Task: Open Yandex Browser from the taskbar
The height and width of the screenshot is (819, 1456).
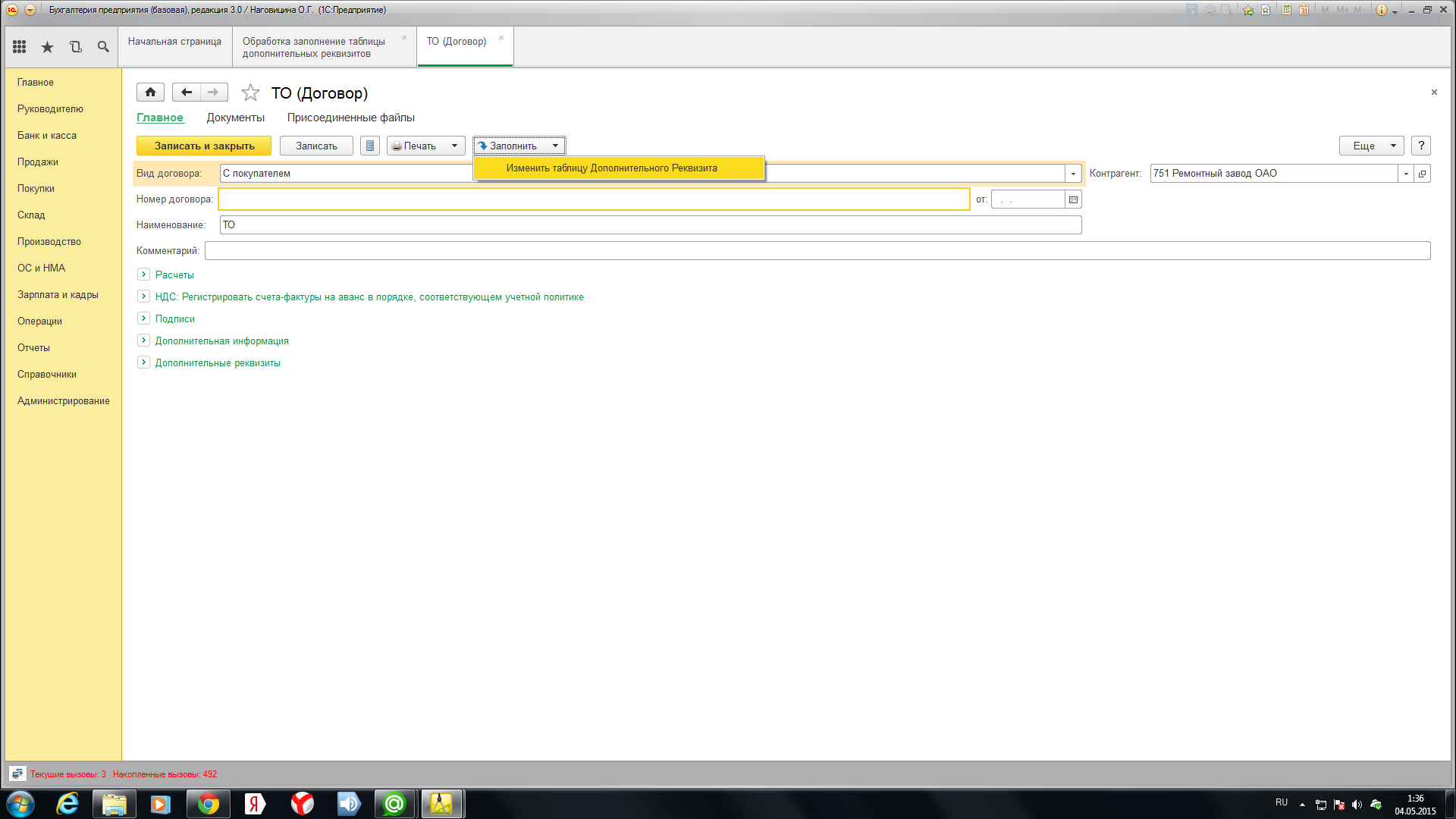Action: pyautogui.click(x=303, y=804)
